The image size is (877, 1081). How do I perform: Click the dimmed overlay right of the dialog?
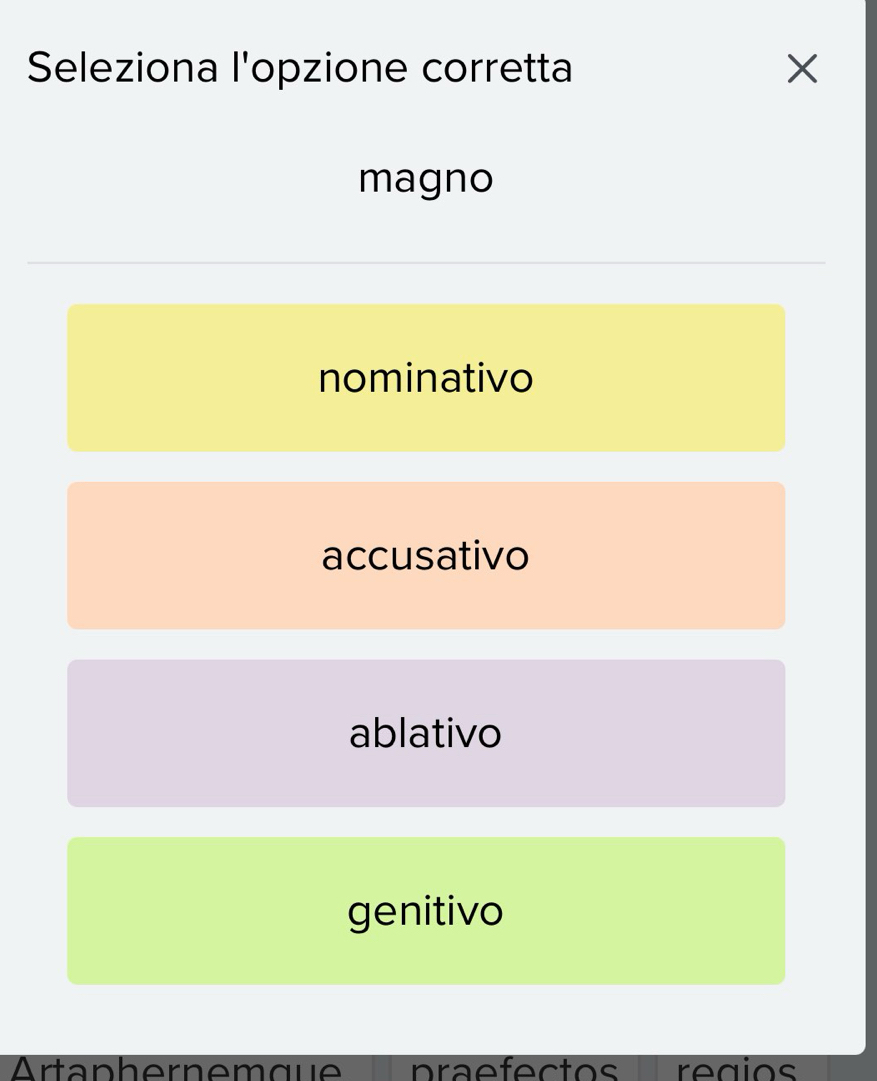click(871, 500)
